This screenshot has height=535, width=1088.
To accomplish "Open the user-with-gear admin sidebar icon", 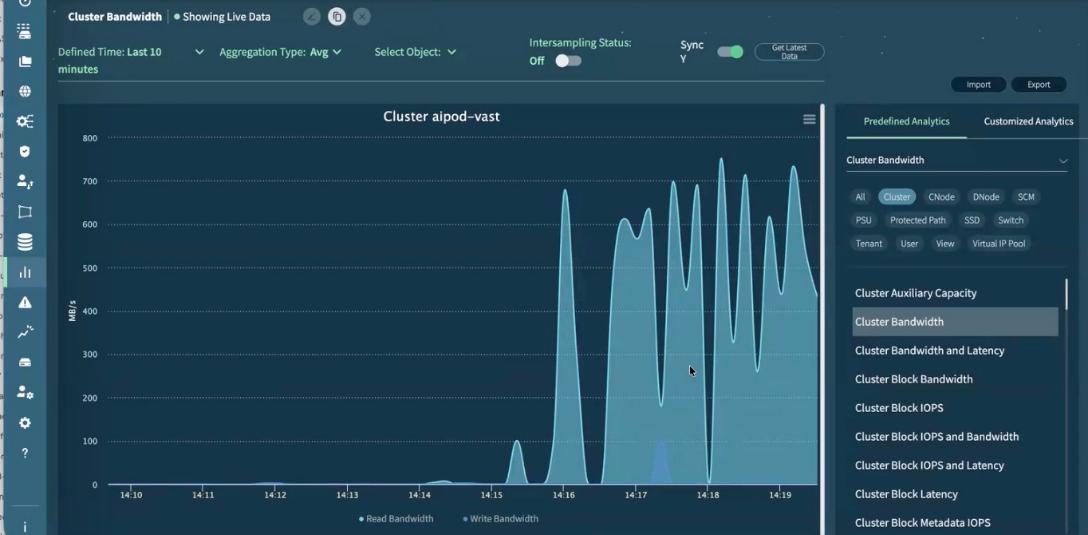I will pyautogui.click(x=25, y=392).
